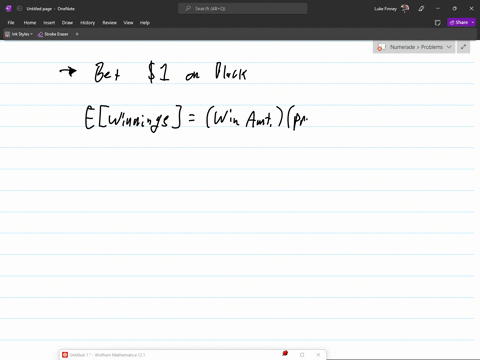Click the pen mode icon in title bar
The width and height of the screenshot is (480, 360).
(421, 9)
